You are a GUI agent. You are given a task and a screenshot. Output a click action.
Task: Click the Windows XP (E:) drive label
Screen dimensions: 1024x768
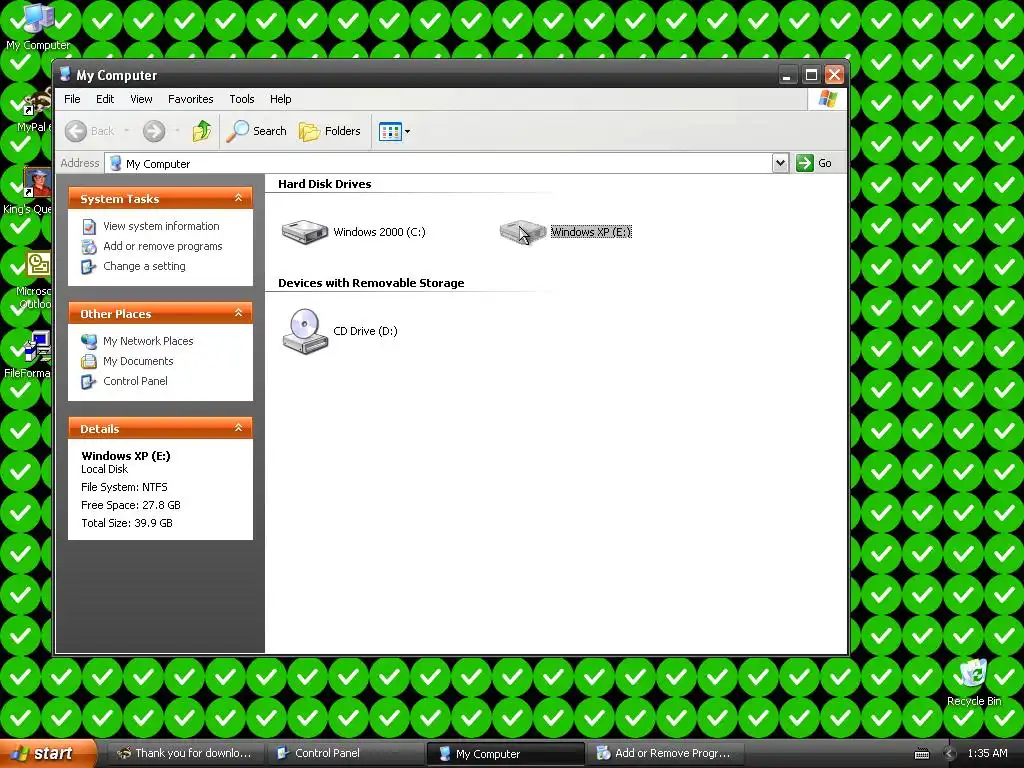tap(591, 232)
